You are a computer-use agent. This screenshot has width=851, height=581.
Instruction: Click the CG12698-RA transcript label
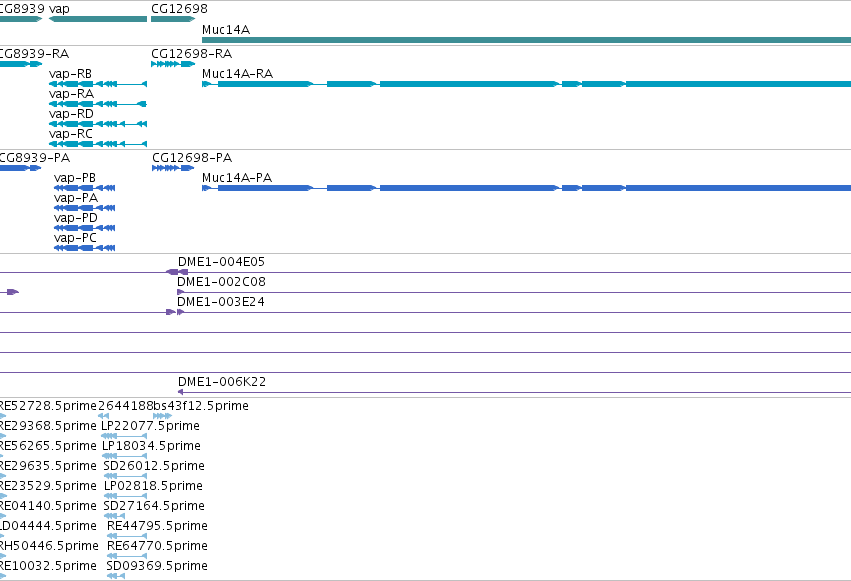click(192, 54)
